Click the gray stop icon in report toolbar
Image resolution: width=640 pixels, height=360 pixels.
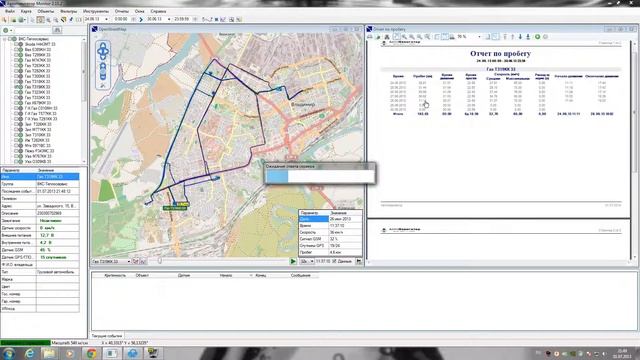(545, 37)
